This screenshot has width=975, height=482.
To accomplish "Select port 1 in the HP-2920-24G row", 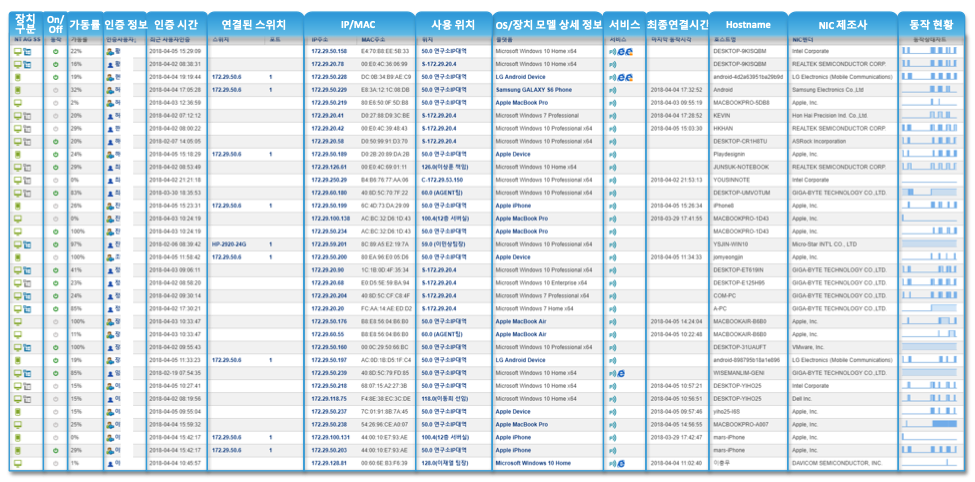I will (270, 244).
